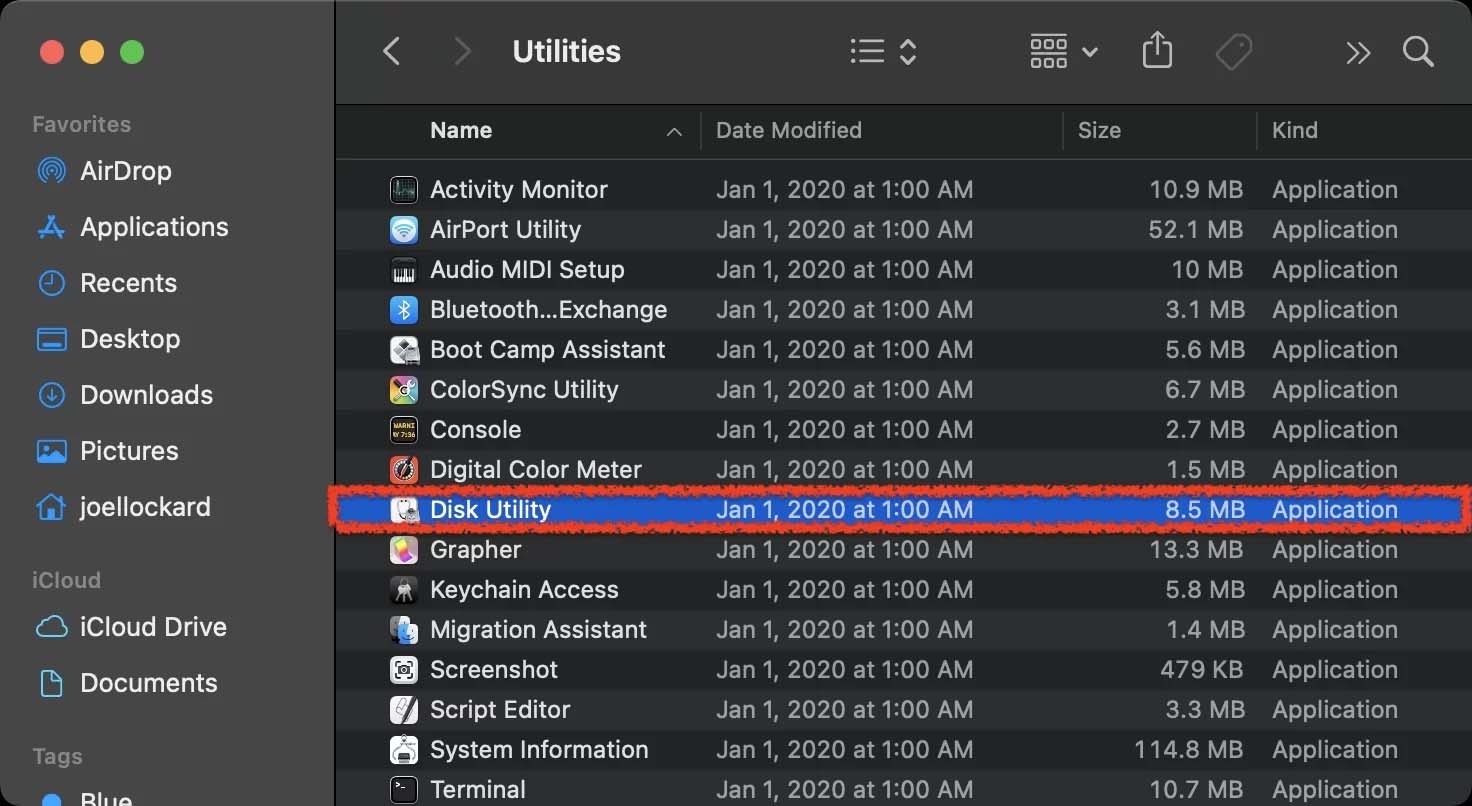Click the Share toolbar icon
The image size is (1472, 806).
coord(1157,50)
